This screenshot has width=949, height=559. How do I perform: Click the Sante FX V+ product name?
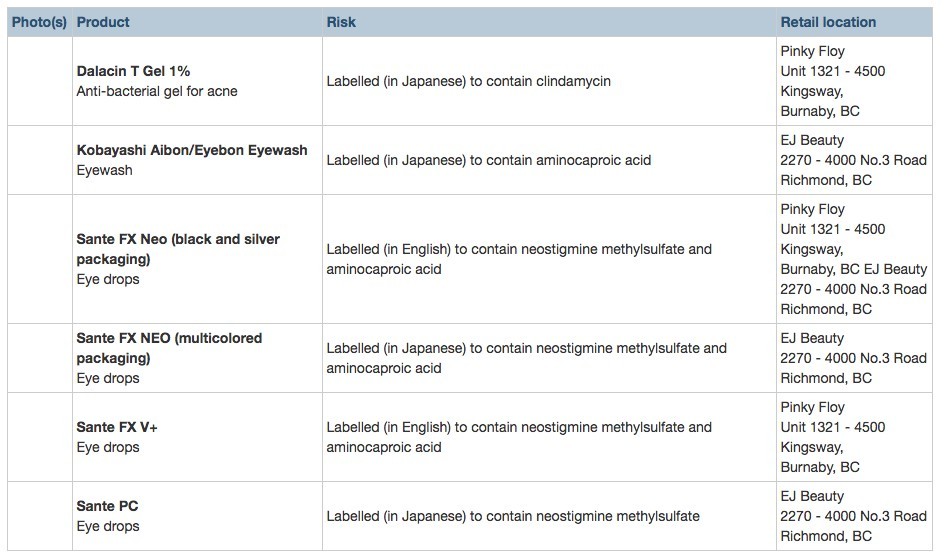click(x=117, y=428)
